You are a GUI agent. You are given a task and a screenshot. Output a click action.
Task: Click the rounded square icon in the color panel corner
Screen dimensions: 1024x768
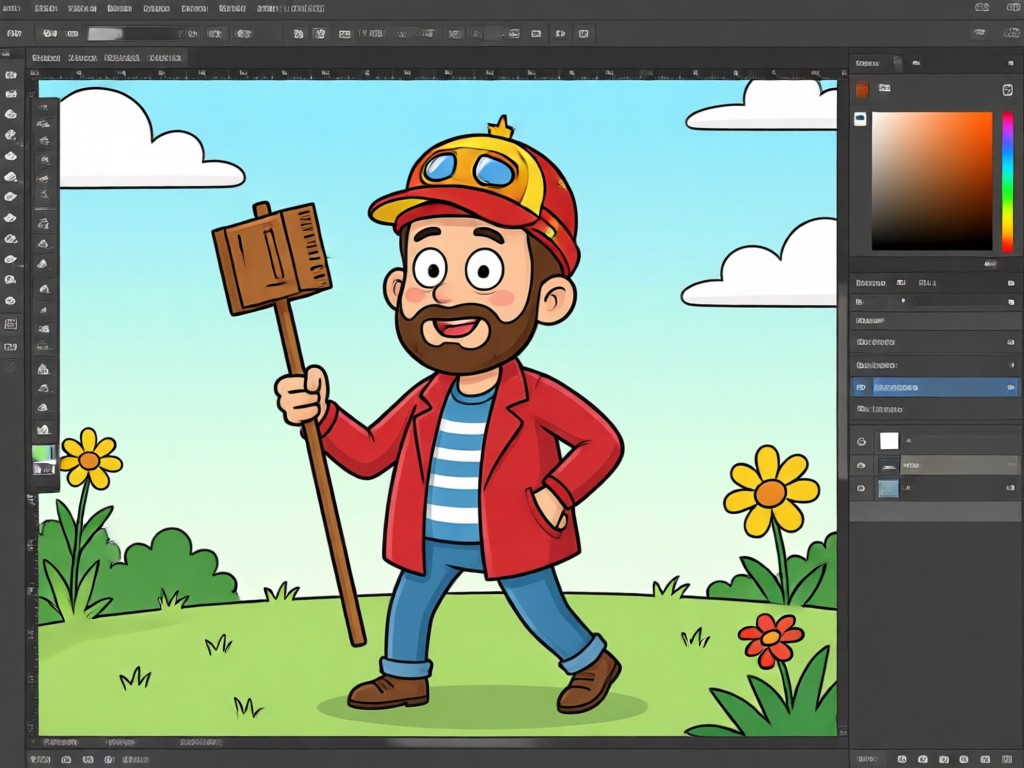[x=1008, y=89]
